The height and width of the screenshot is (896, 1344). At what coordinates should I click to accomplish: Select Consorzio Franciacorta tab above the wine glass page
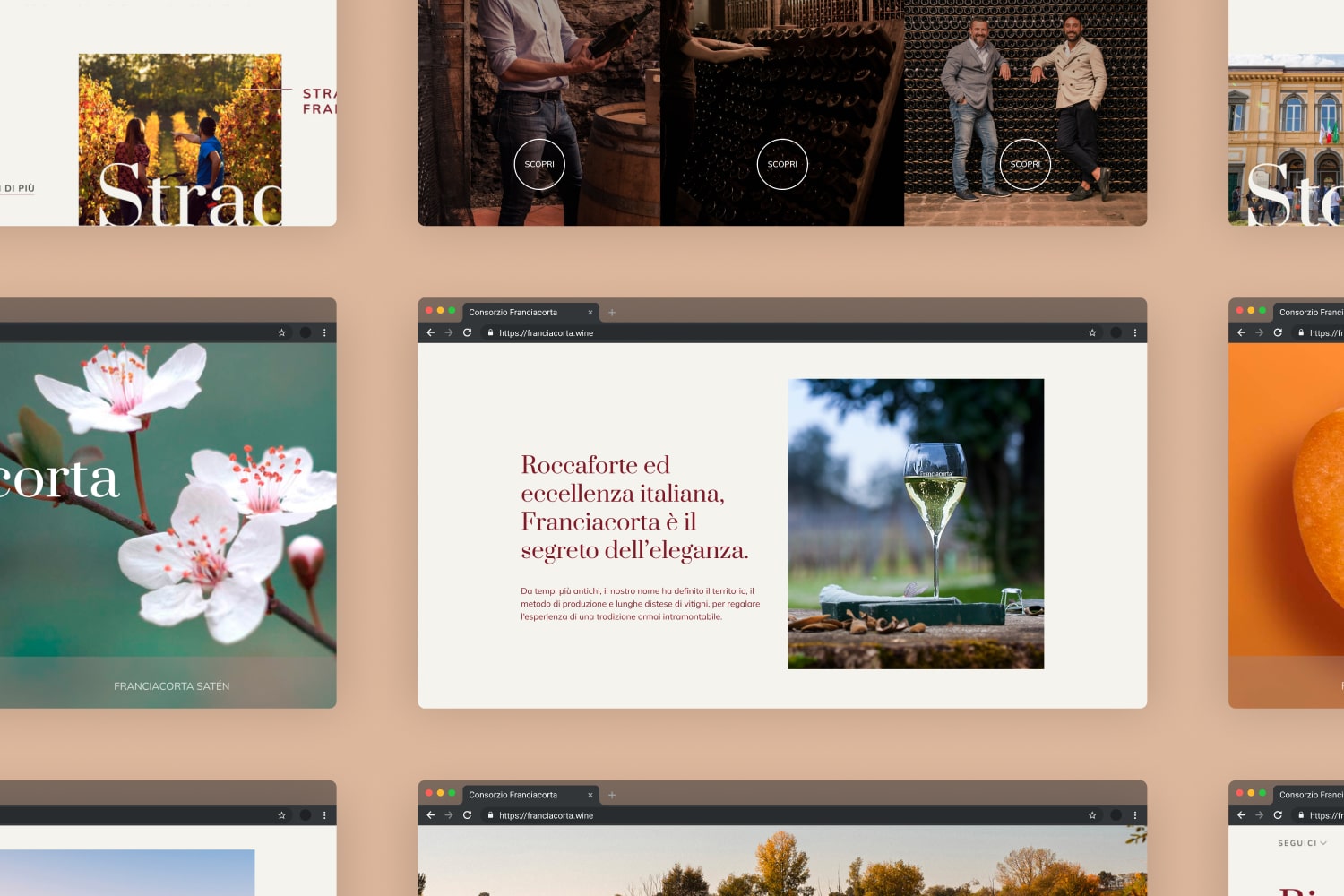point(513,313)
